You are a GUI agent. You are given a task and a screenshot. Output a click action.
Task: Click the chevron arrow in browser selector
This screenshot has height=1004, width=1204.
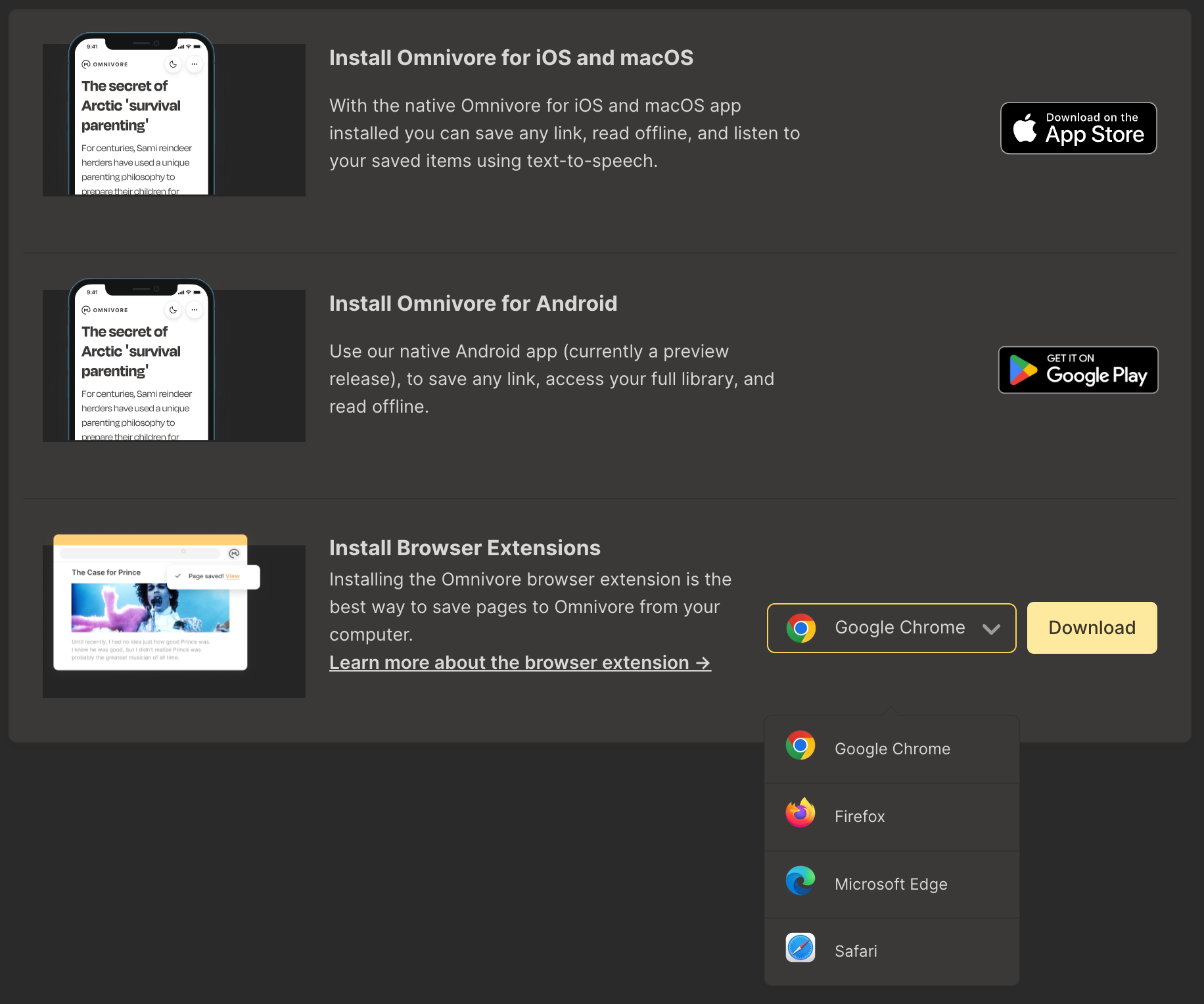[x=991, y=629]
